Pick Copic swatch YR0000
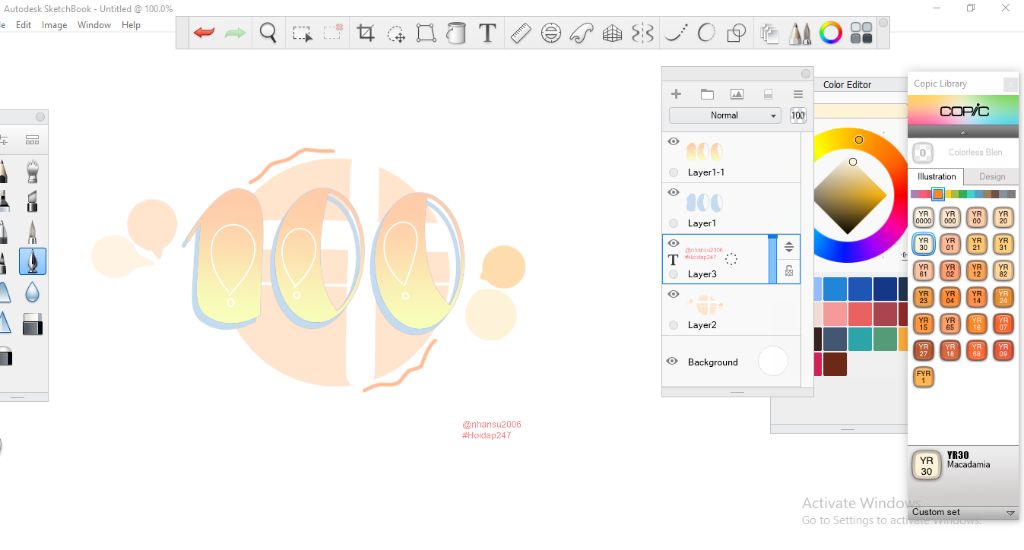This screenshot has width=1024, height=550. pos(923,218)
